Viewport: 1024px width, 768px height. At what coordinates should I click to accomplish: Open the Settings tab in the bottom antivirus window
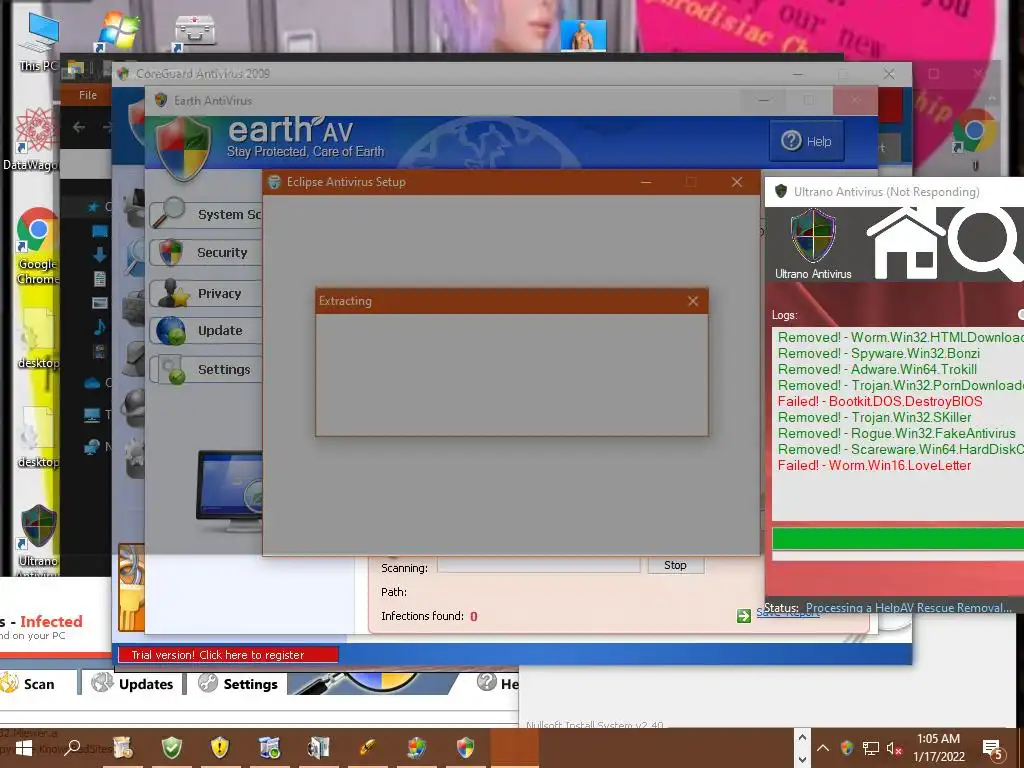[x=238, y=684]
